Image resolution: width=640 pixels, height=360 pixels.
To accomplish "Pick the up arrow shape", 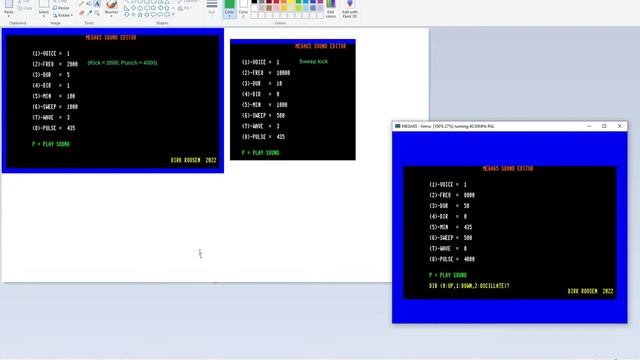I will (x=167, y=8).
